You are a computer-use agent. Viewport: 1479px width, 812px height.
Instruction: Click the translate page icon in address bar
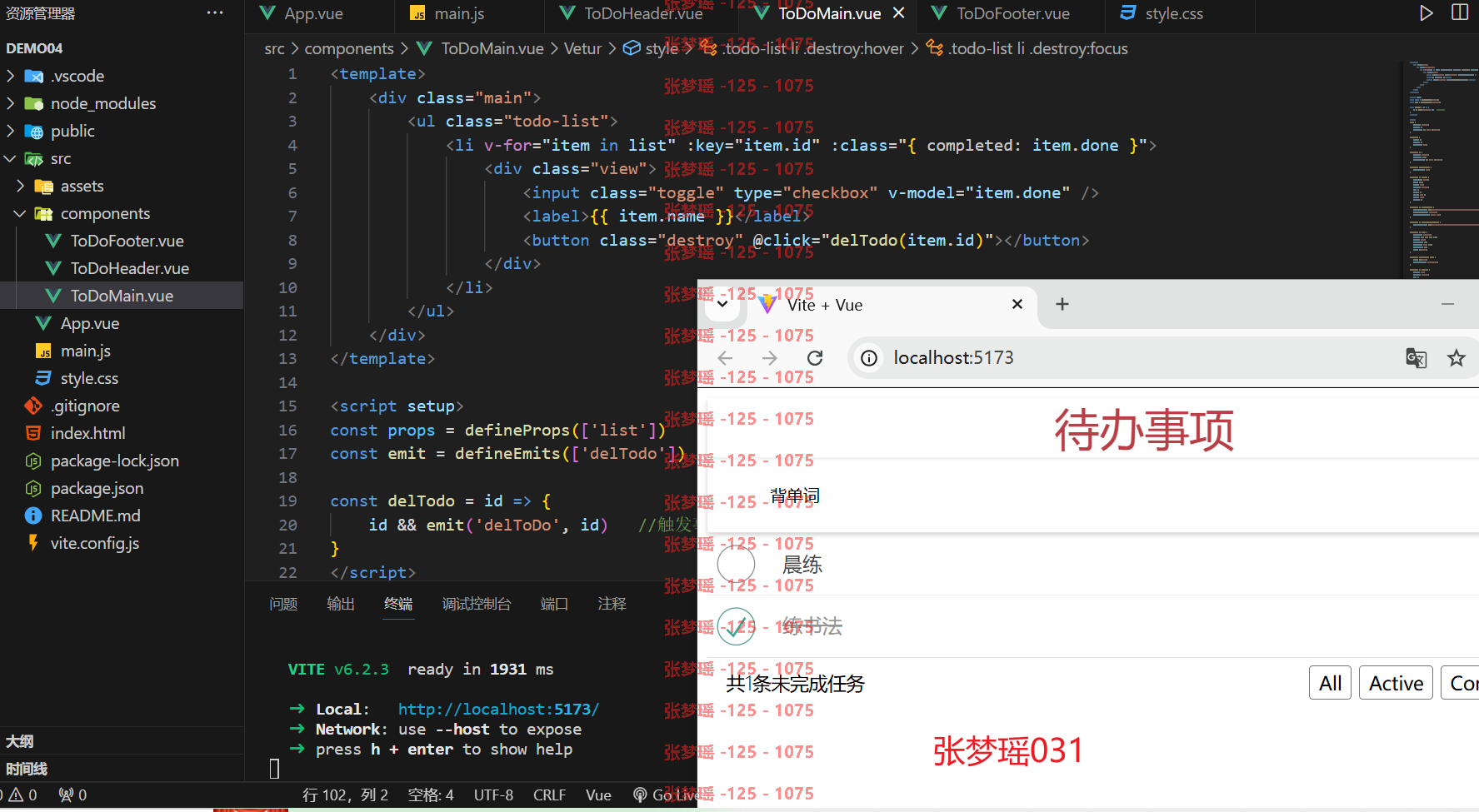[x=1416, y=358]
